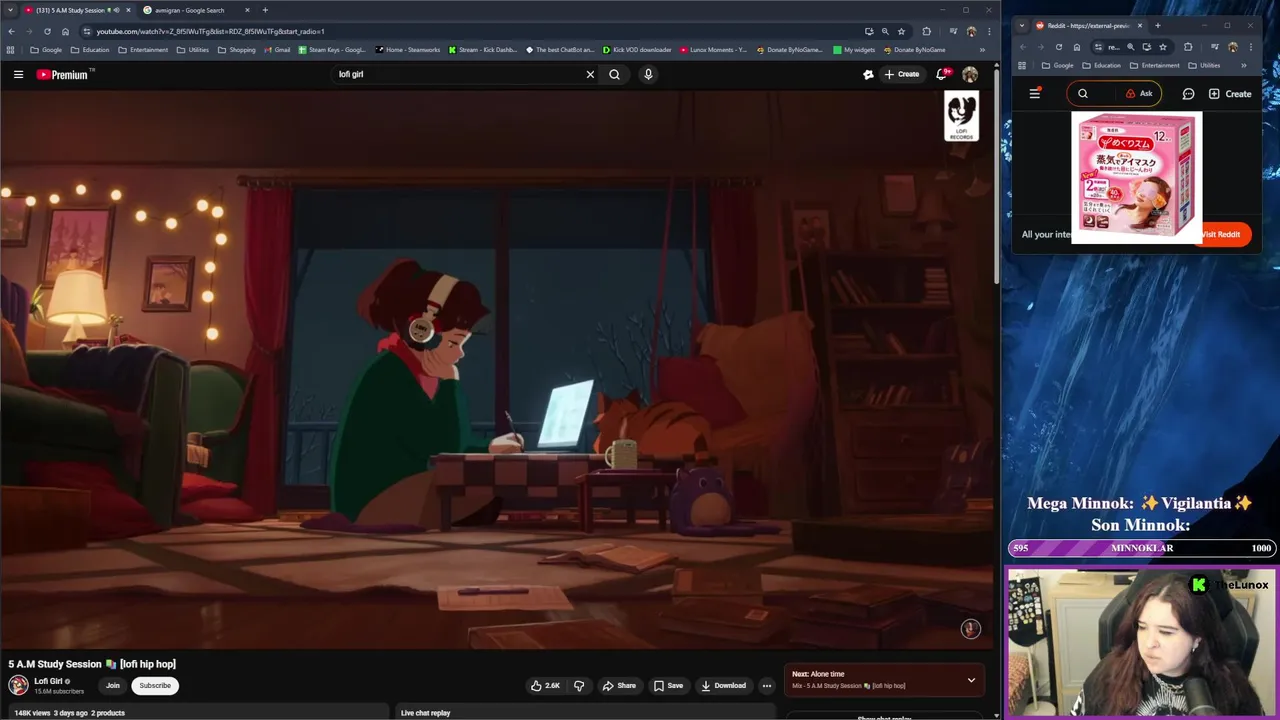This screenshot has height=720, width=1280.
Task: Click the Reddit Create post button
Action: point(1229,94)
